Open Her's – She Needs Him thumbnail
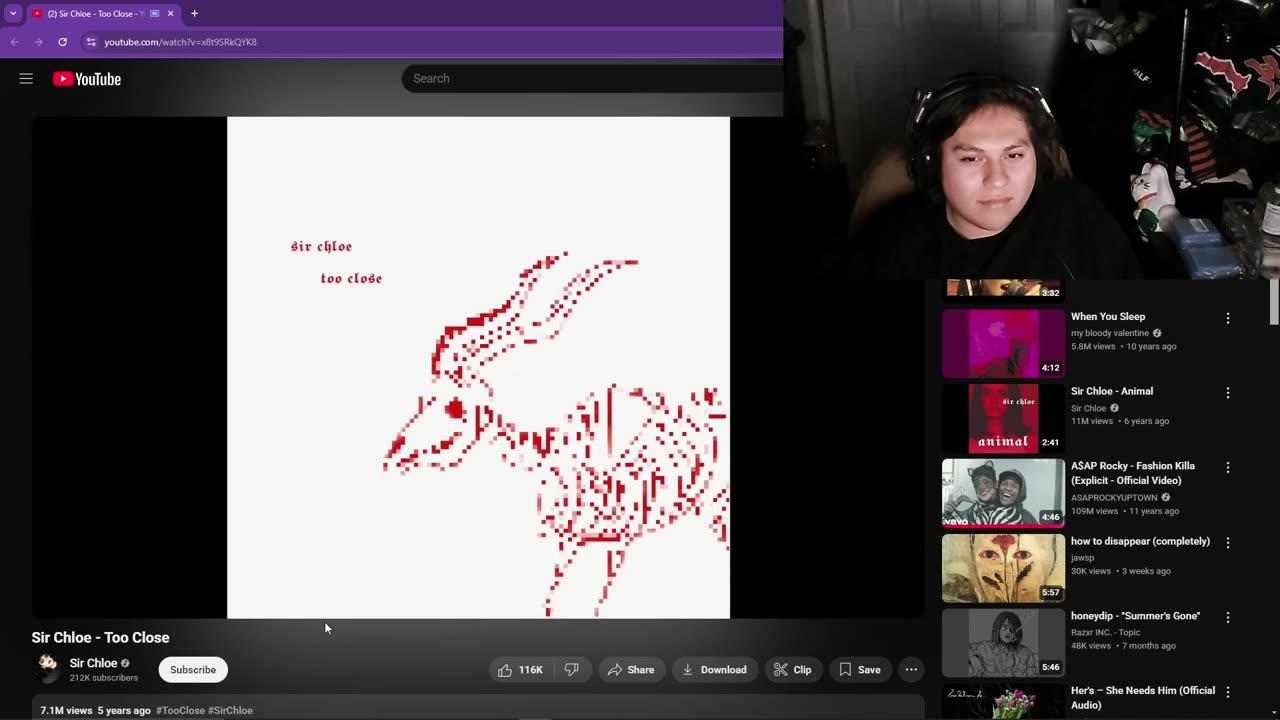The height and width of the screenshot is (720, 1280). coord(1003,701)
